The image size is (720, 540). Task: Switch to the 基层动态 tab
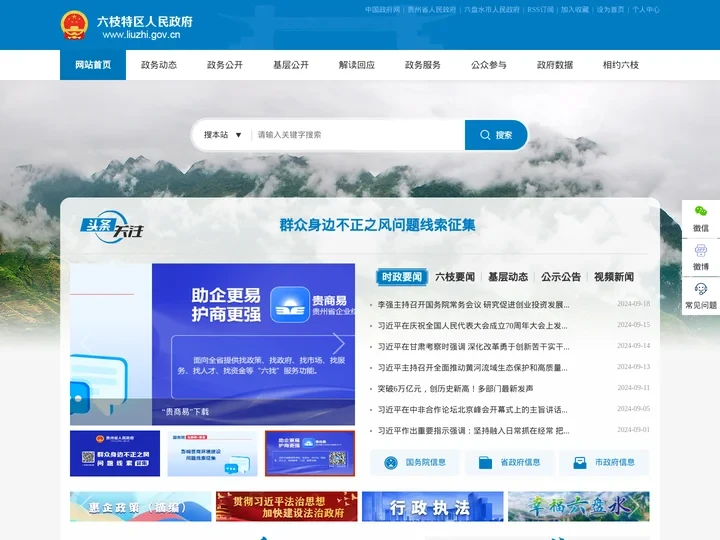508,277
